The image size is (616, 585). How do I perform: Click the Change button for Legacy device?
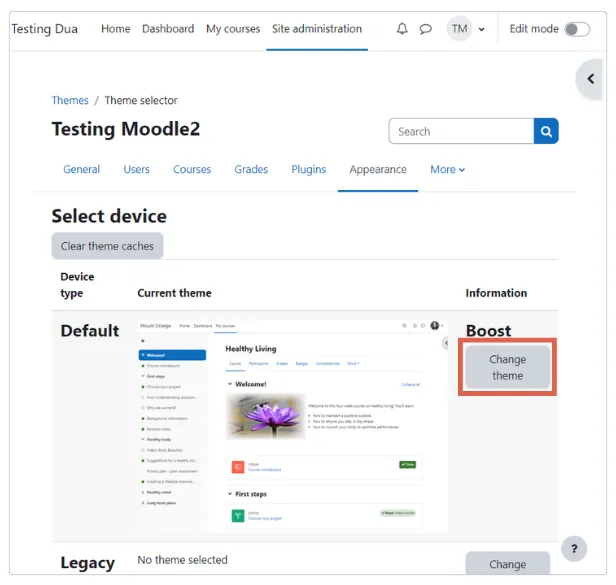(x=507, y=564)
